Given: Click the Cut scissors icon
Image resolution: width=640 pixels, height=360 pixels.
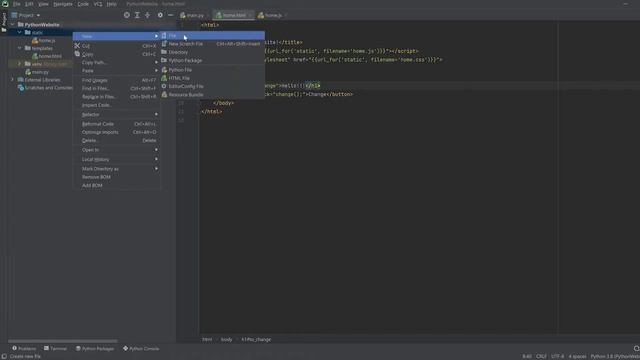Looking at the screenshot, I should pyautogui.click(x=77, y=46).
